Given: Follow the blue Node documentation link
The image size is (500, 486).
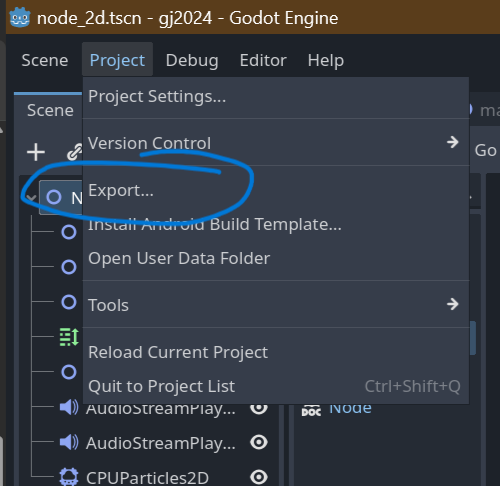Looking at the screenshot, I should click(350, 409).
